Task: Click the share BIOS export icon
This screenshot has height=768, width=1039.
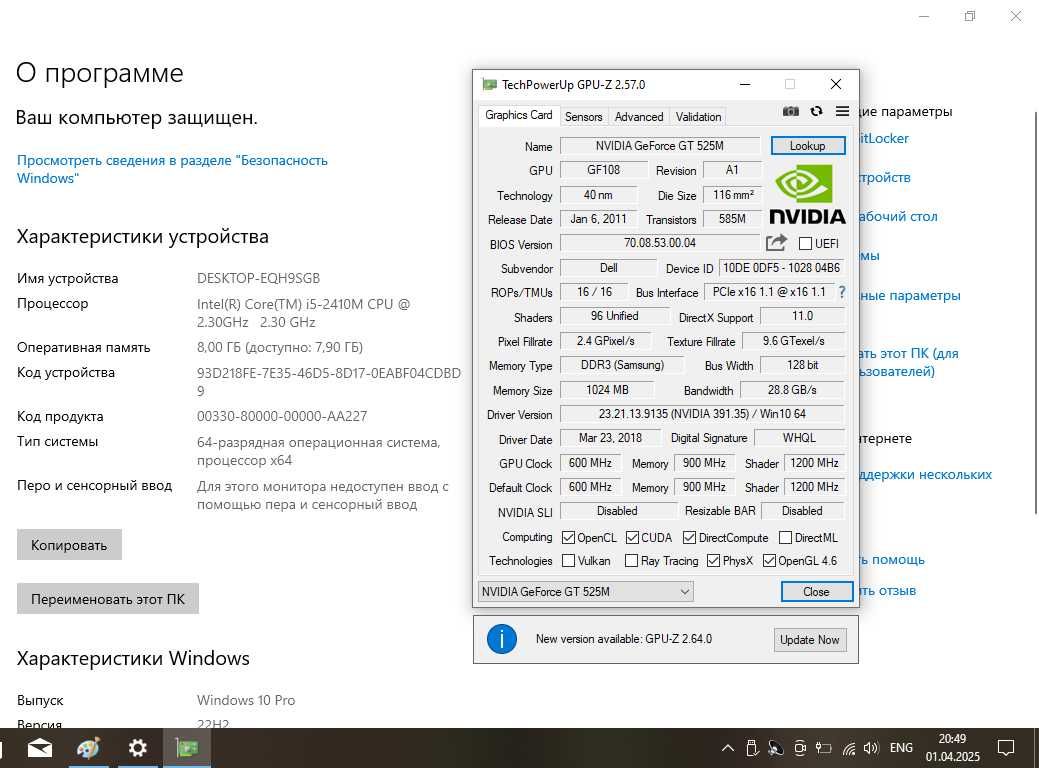Action: [776, 243]
